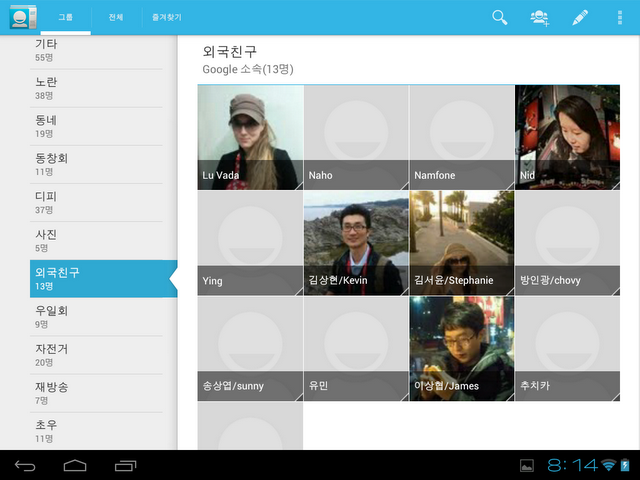The image size is (640, 480).
Task: Select the 디피 group
Action: 96,202
